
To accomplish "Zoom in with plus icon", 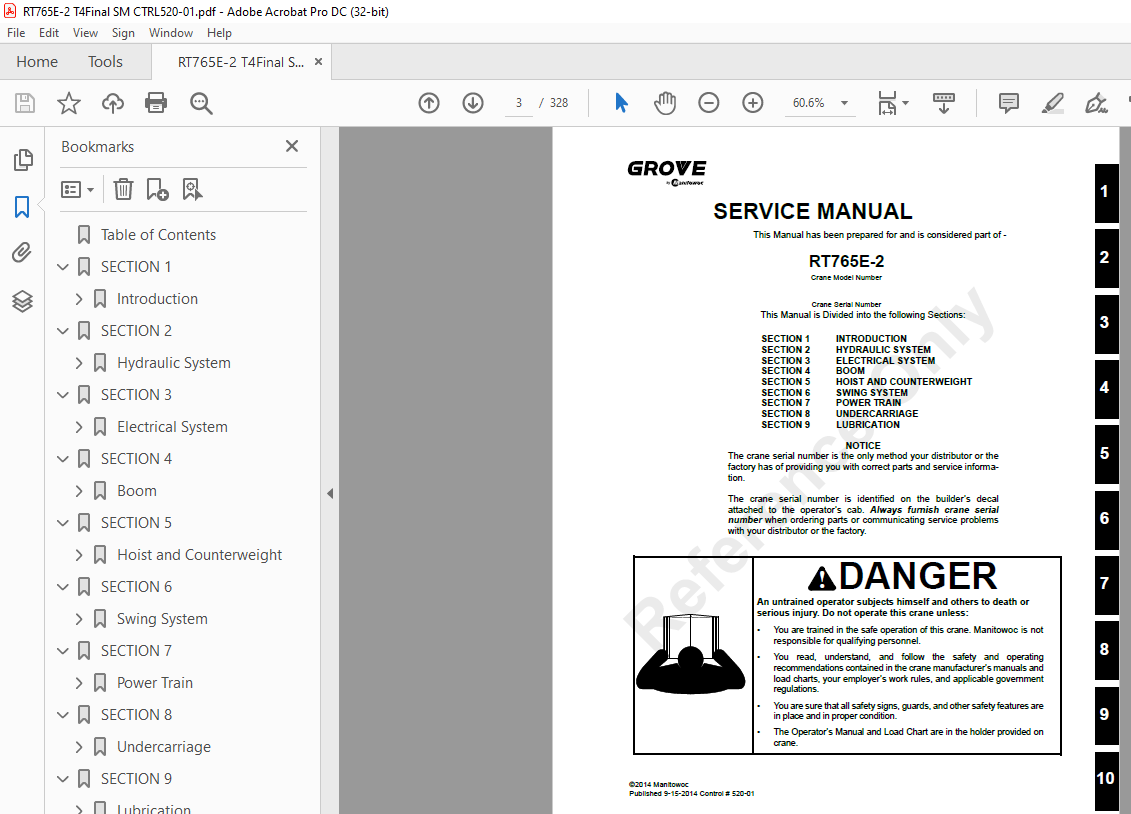I will coord(753,103).
